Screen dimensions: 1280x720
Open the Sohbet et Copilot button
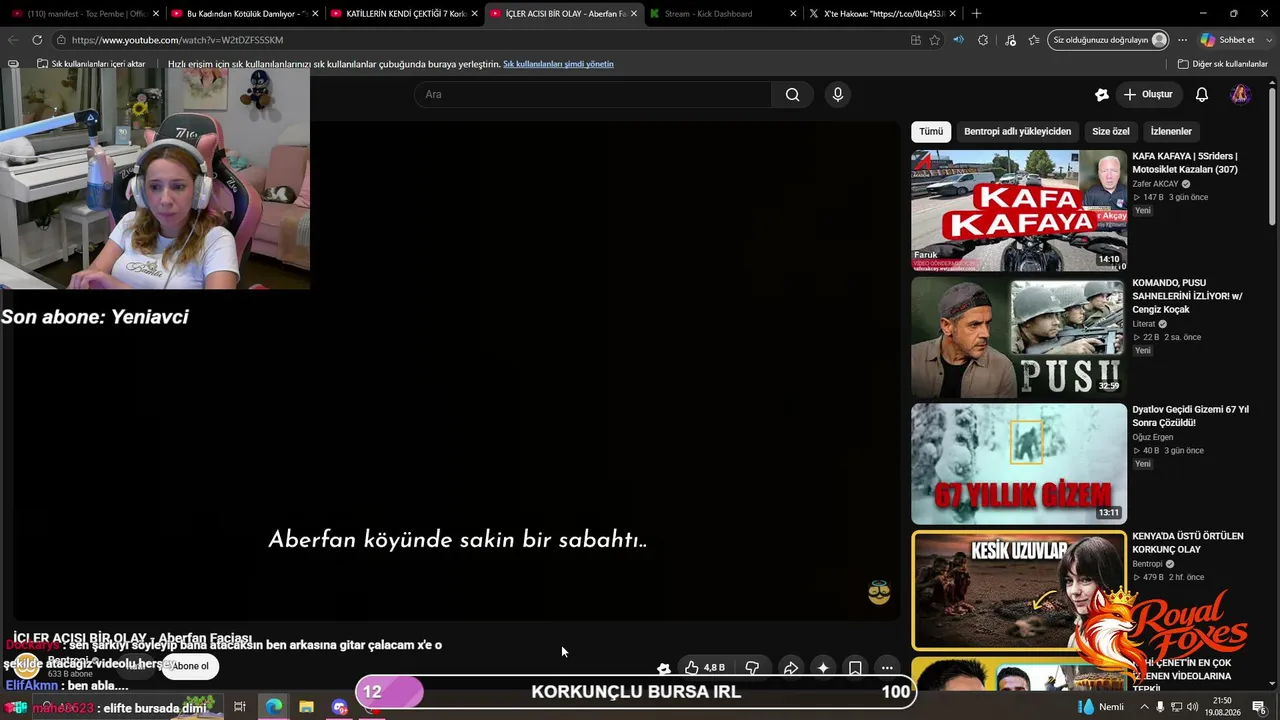pyautogui.click(x=1227, y=40)
